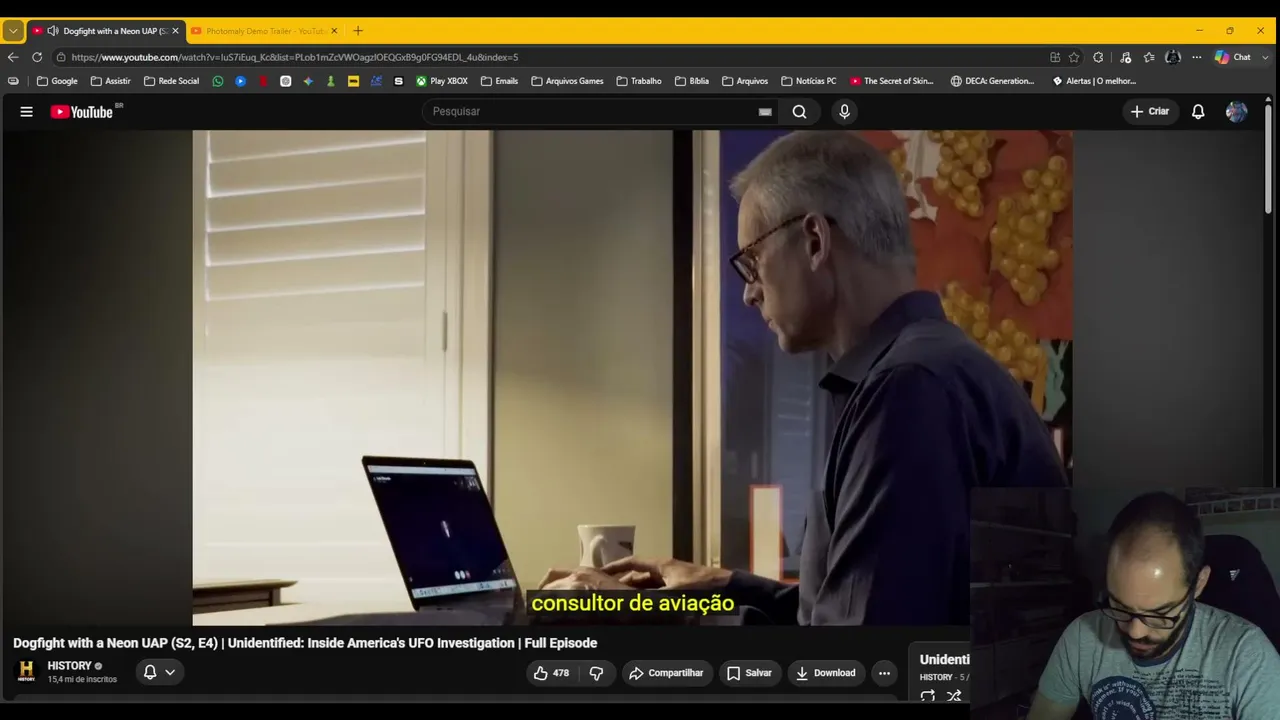Go to the YouTube home logo
Image resolution: width=1280 pixels, height=720 pixels.
point(82,112)
